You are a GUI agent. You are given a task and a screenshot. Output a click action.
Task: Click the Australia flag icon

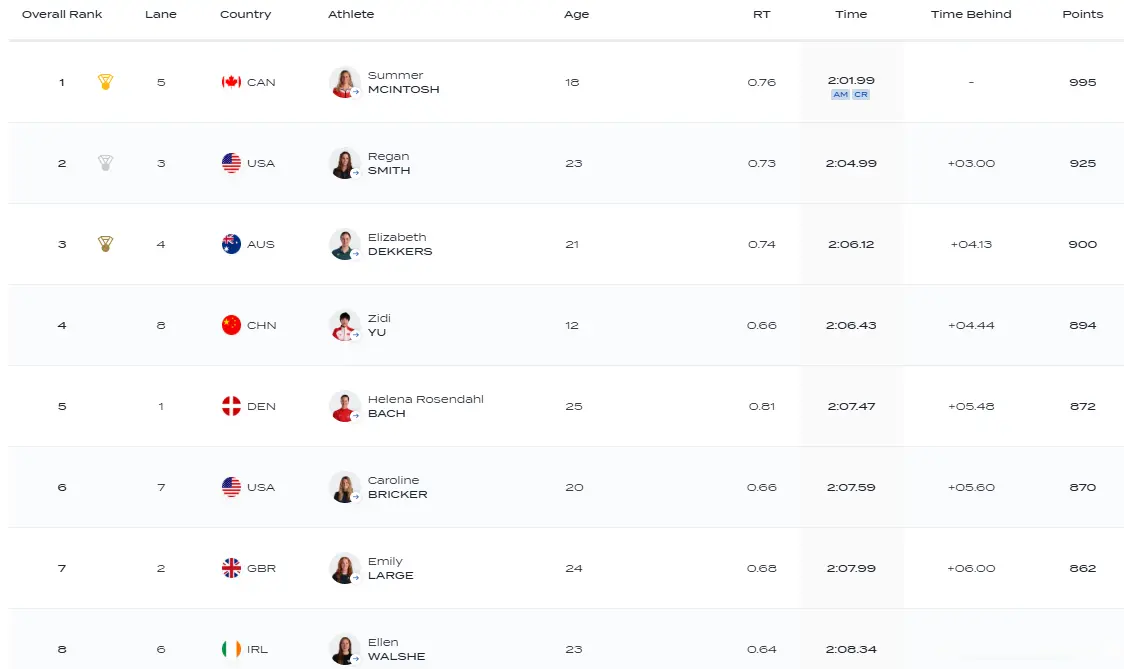tap(231, 244)
